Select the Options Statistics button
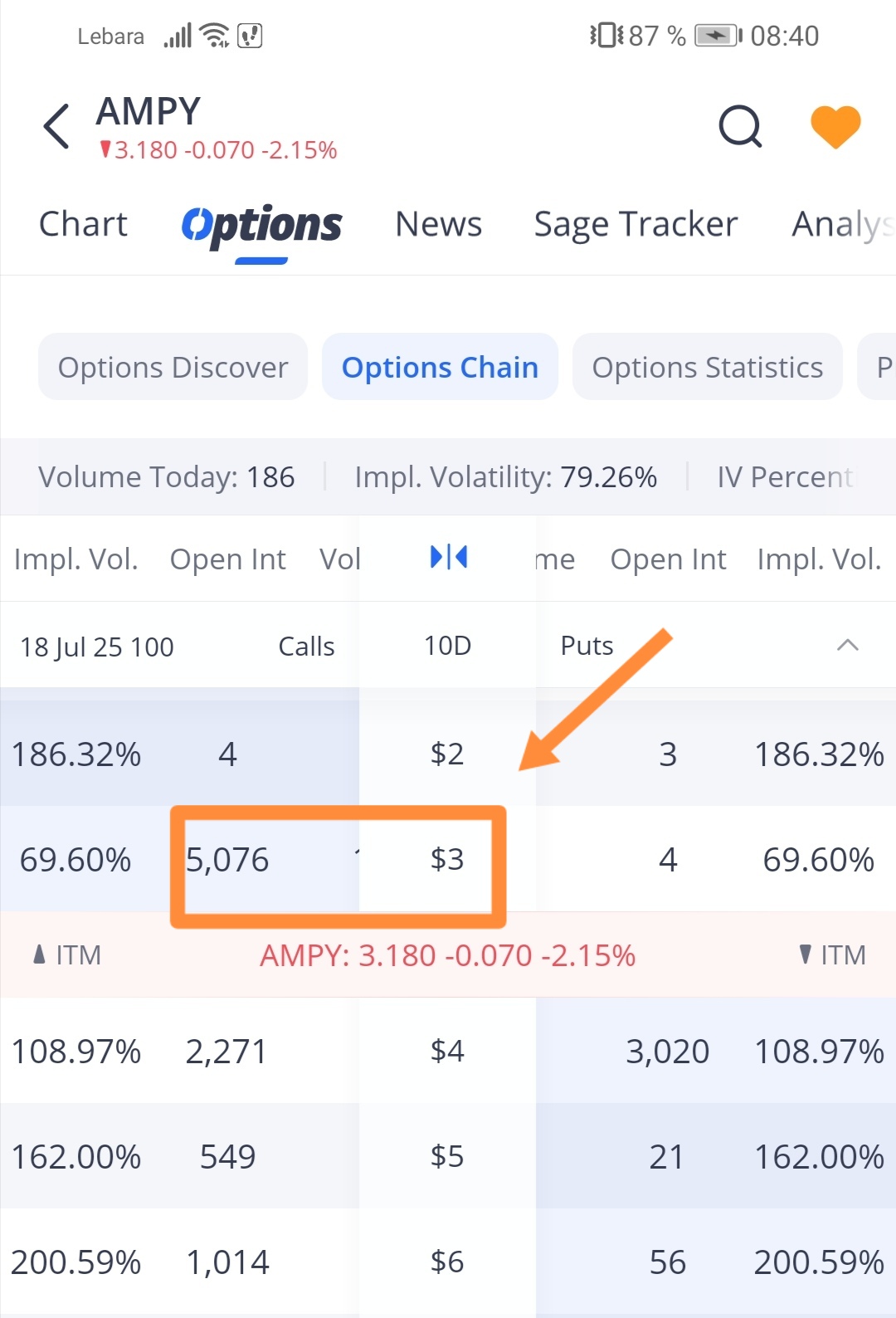This screenshot has height=1318, width=896. click(707, 367)
